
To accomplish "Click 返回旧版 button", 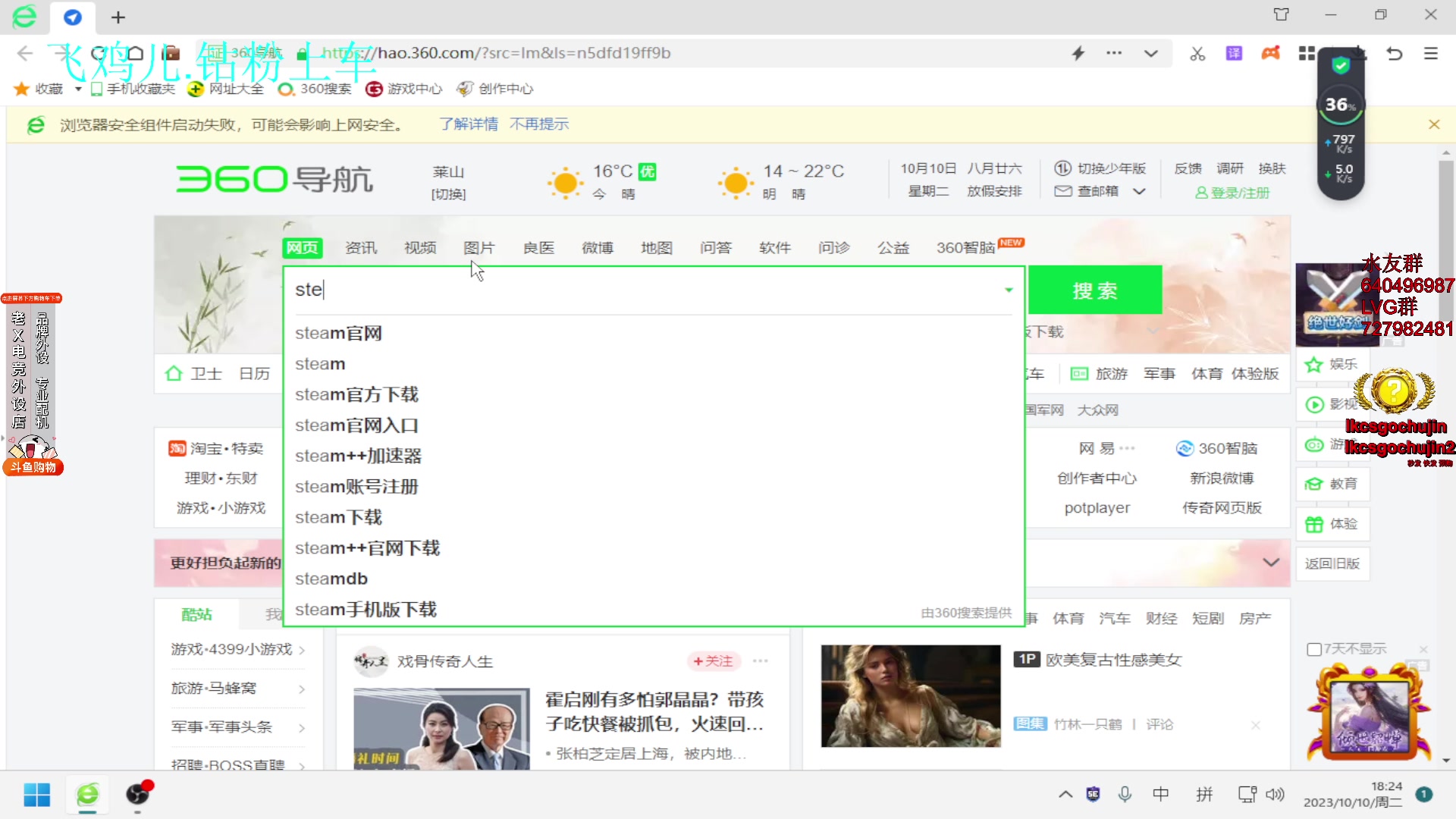I will pyautogui.click(x=1332, y=563).
